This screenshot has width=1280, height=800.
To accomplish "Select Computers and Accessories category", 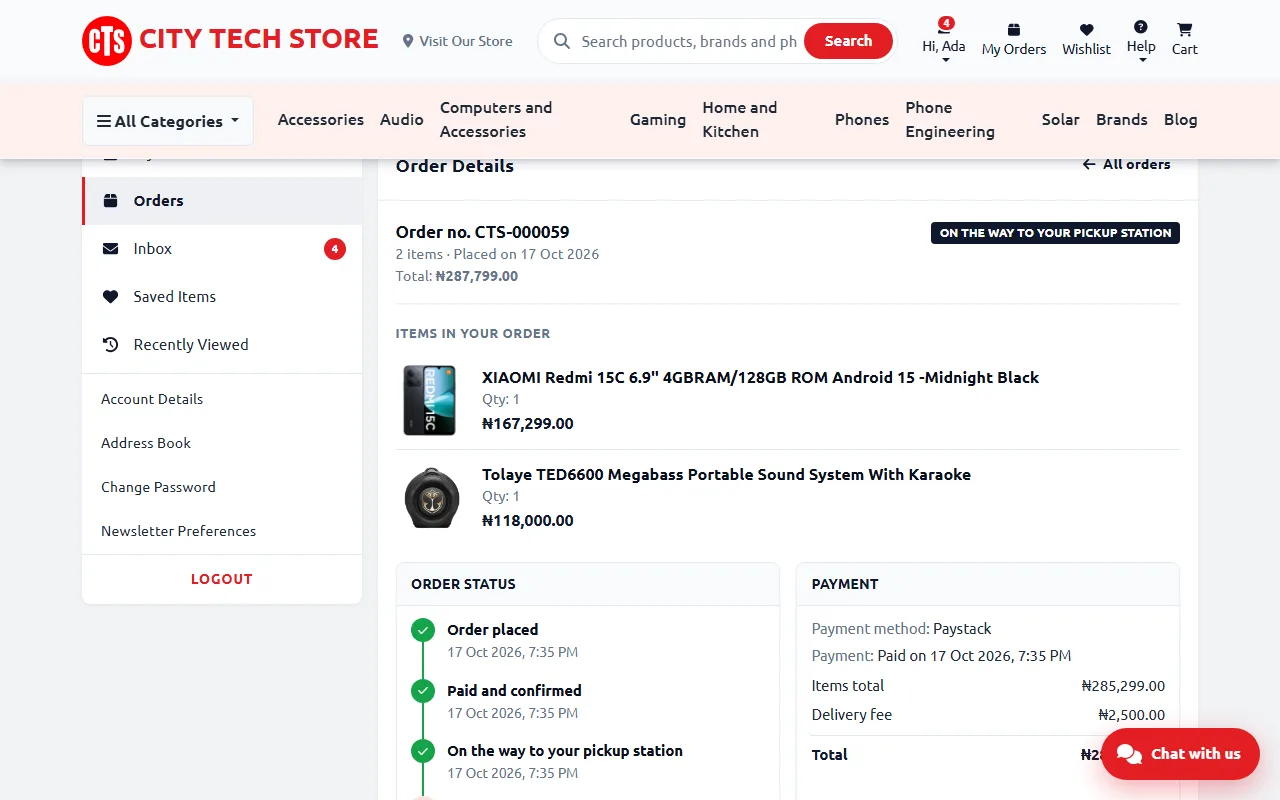I will point(496,120).
